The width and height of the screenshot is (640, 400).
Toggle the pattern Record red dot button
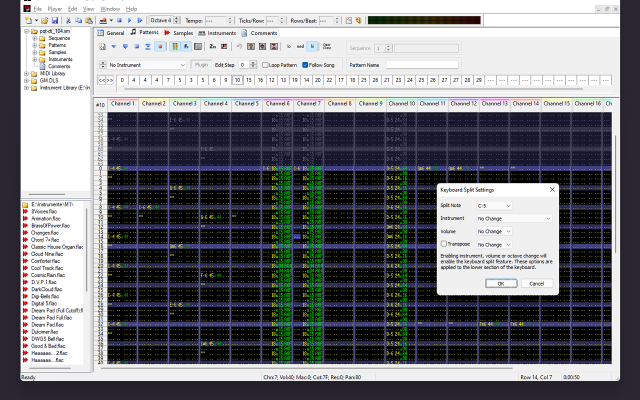(x=160, y=47)
